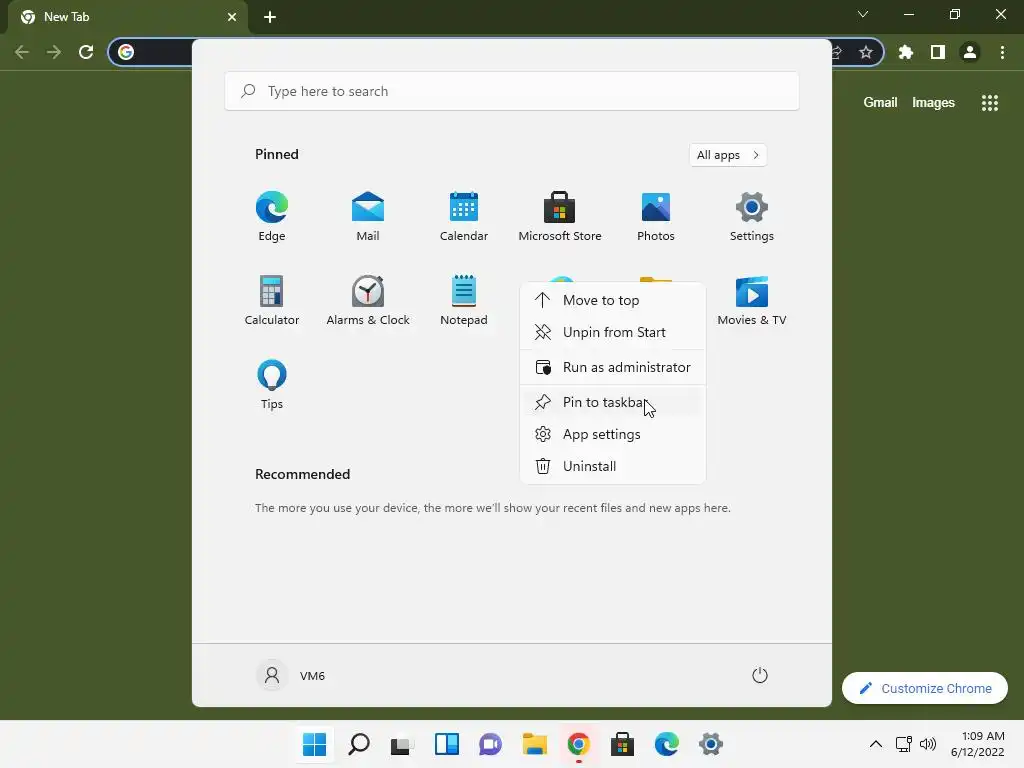
Task: Open volume control in system tray
Action: pos(927,744)
